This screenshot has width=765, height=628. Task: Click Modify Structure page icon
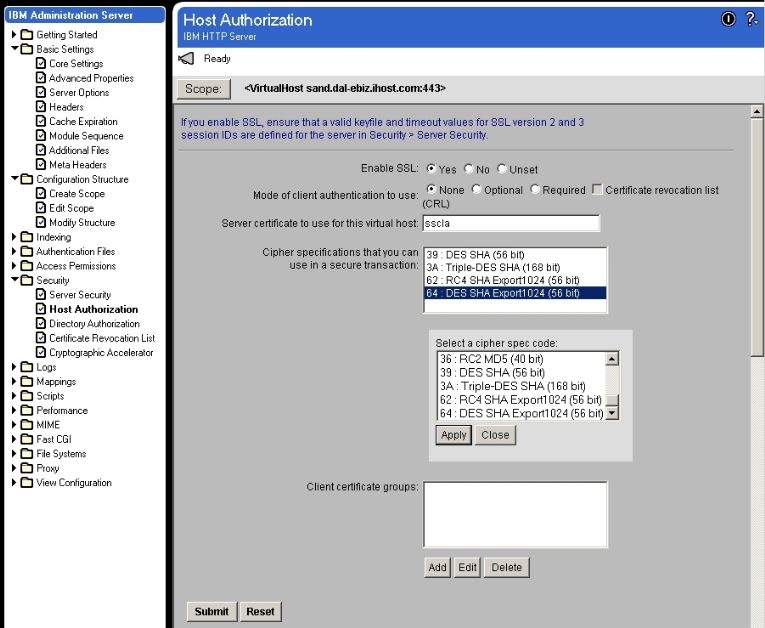41,222
